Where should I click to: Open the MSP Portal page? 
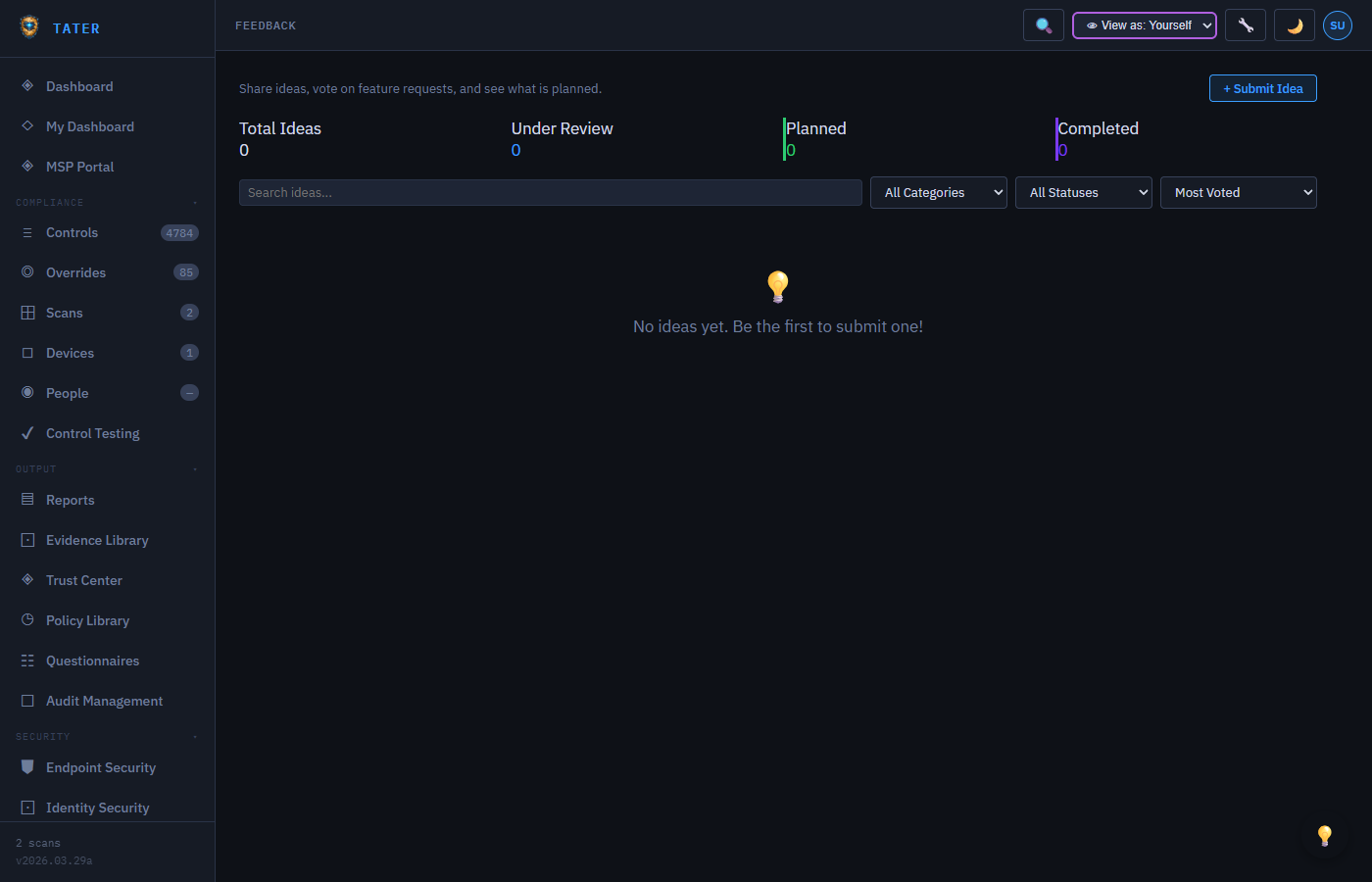point(108,167)
